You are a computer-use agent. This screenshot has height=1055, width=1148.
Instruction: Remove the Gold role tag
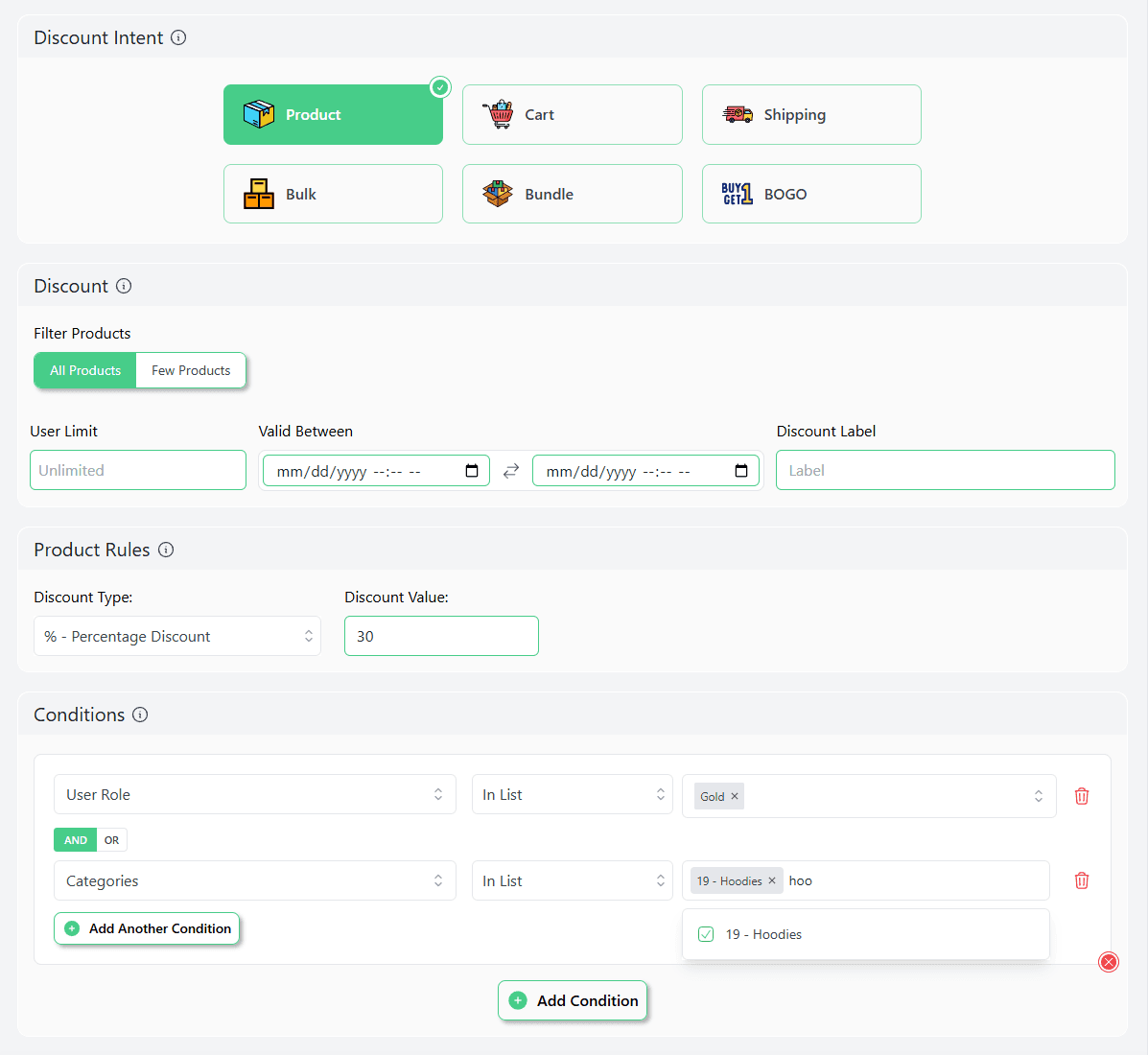click(735, 797)
